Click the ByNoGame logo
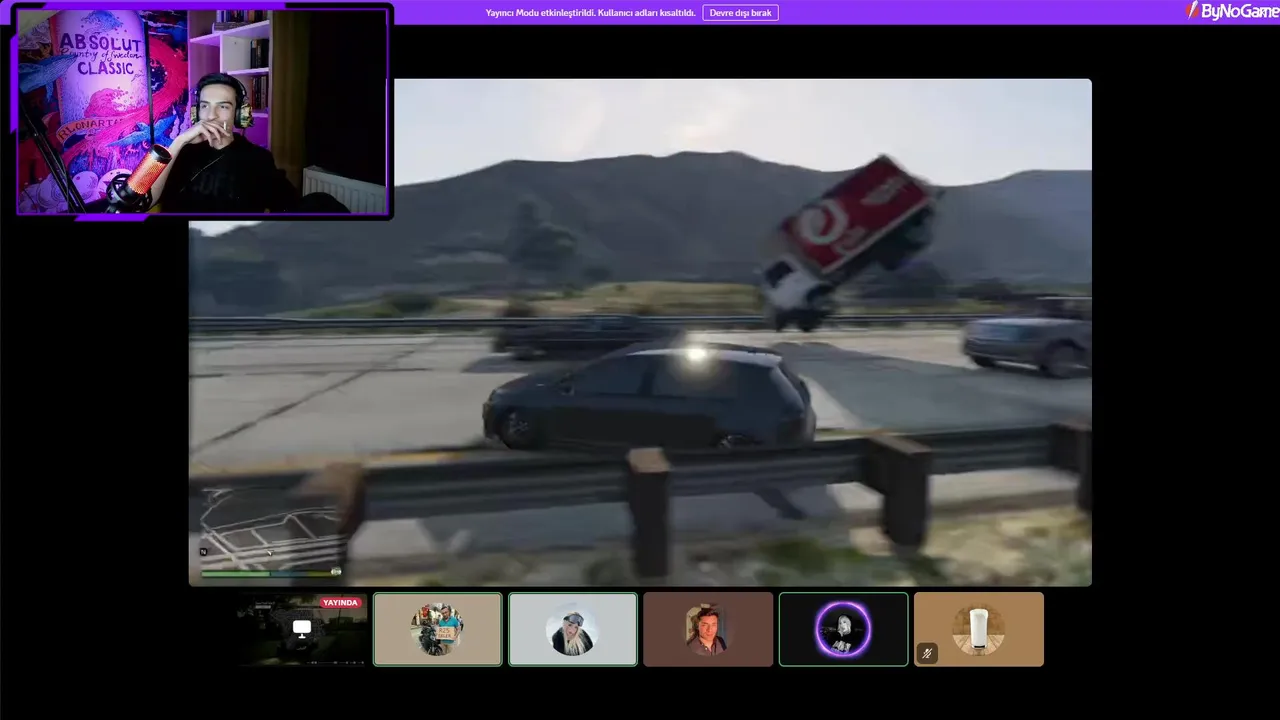 (x=1231, y=11)
